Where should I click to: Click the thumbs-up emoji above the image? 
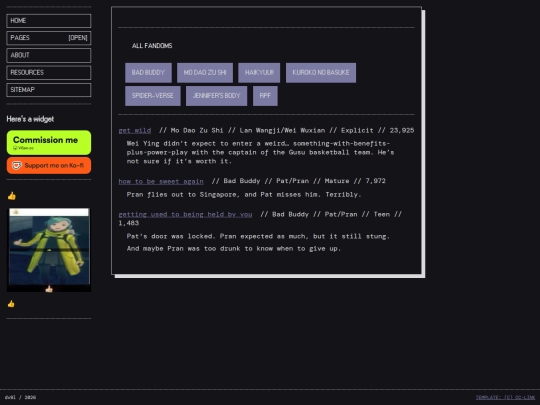pos(12,196)
